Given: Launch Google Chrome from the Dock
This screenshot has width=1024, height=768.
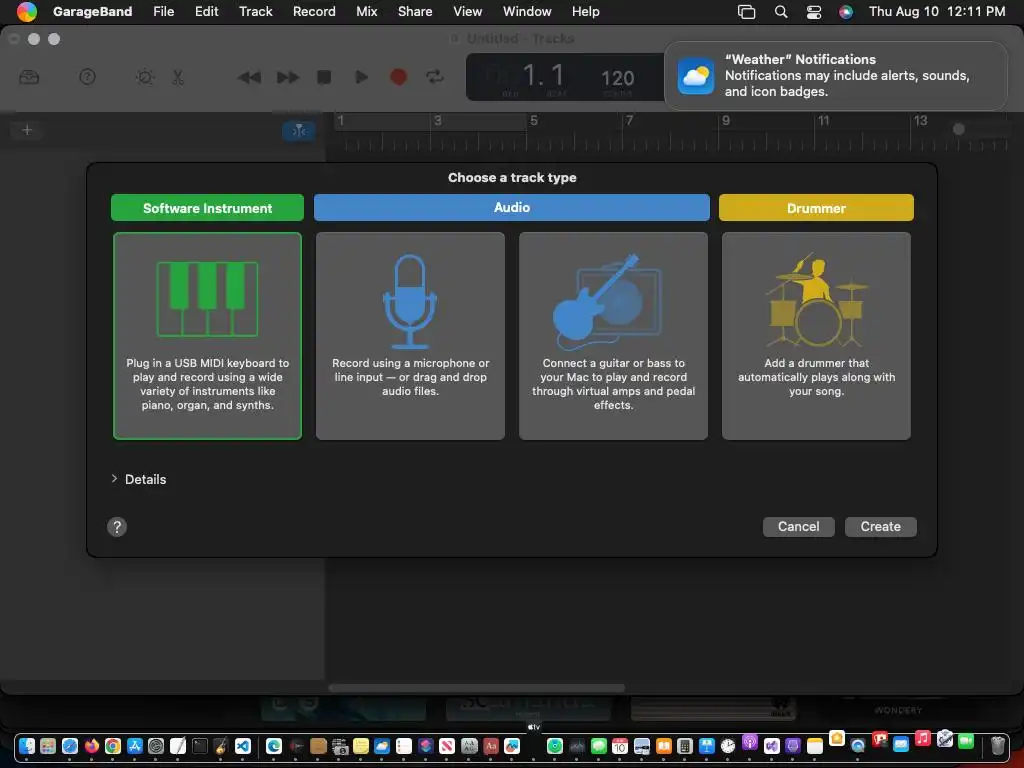Looking at the screenshot, I should 113,746.
